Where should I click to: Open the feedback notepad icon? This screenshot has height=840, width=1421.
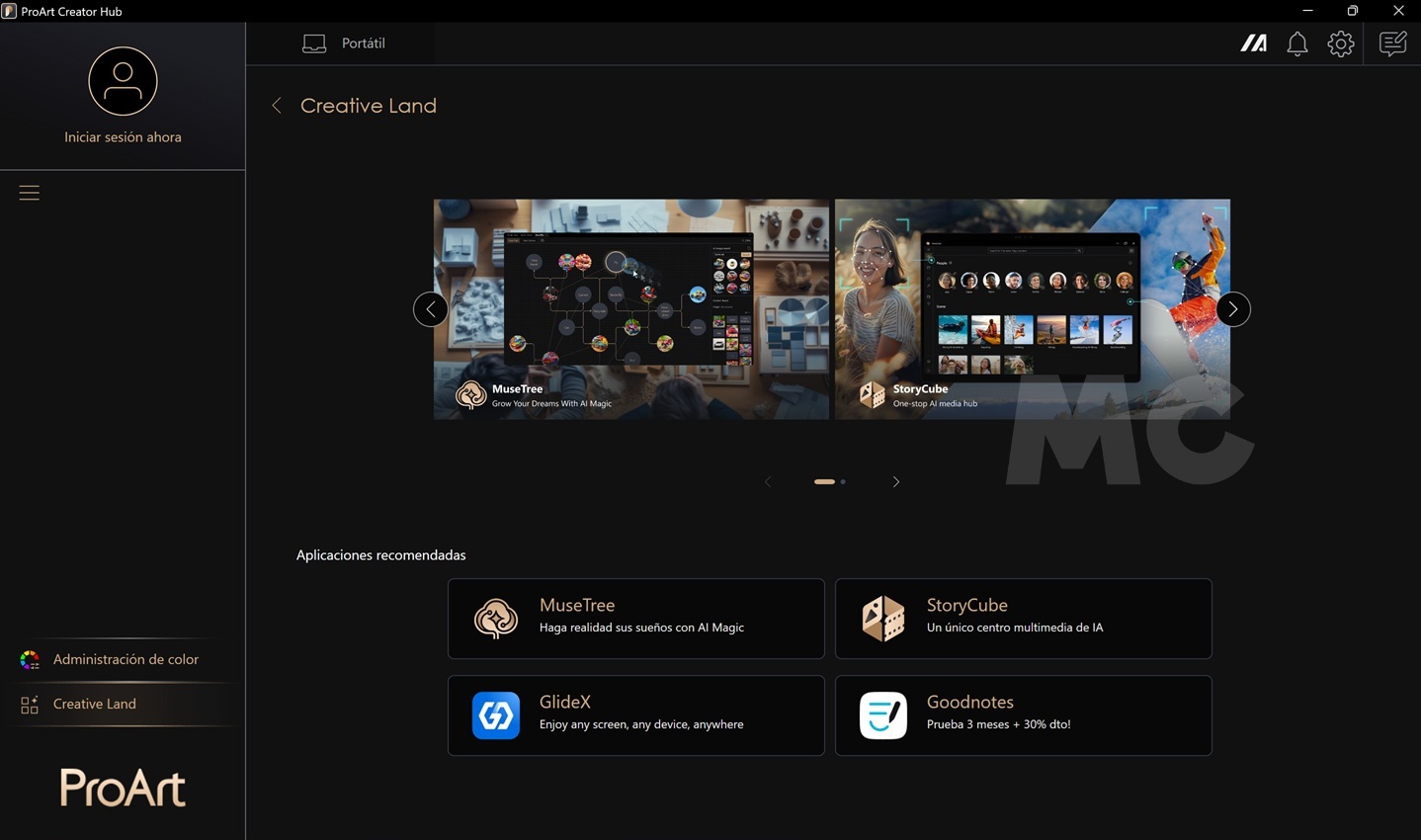point(1392,43)
